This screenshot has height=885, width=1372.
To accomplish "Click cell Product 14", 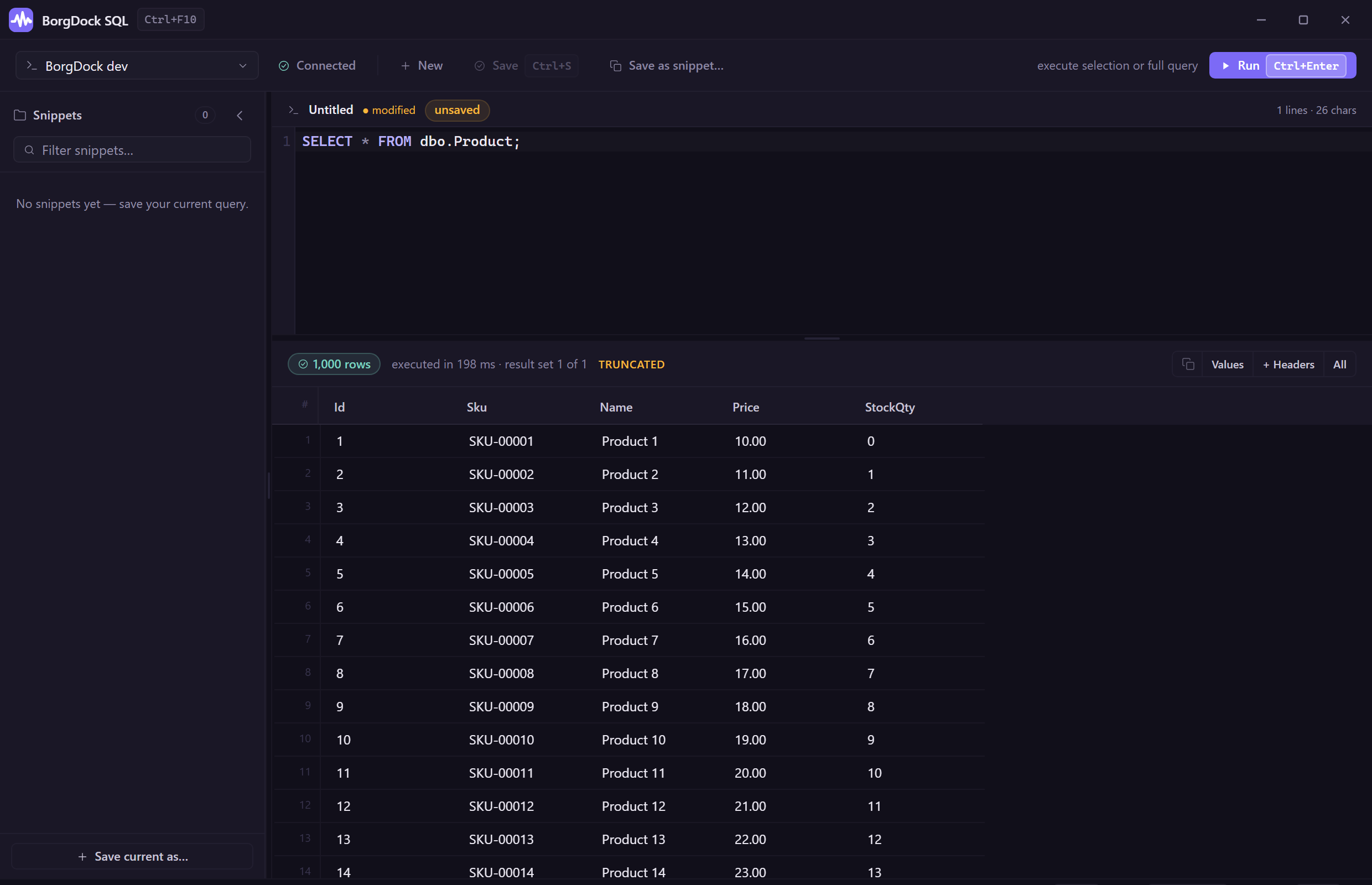I will click(x=633, y=872).
